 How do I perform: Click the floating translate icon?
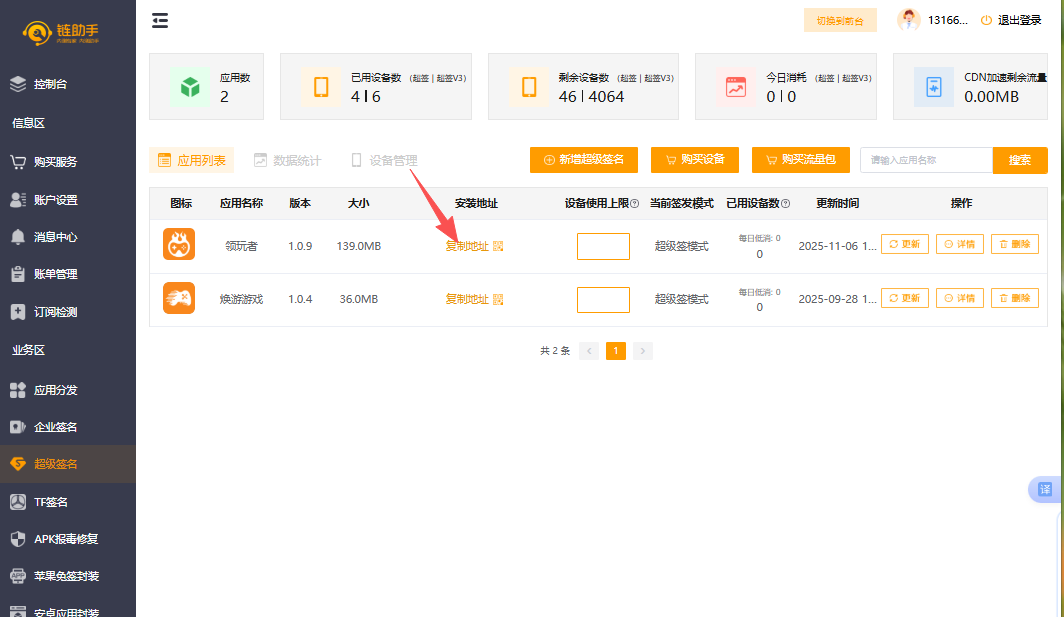point(1045,489)
